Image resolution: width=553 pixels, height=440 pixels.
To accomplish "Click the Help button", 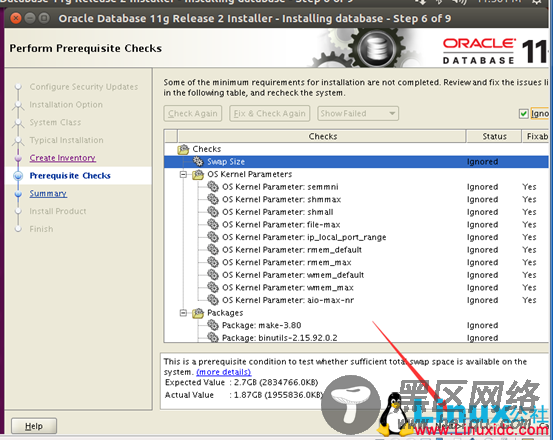I will point(34,426).
